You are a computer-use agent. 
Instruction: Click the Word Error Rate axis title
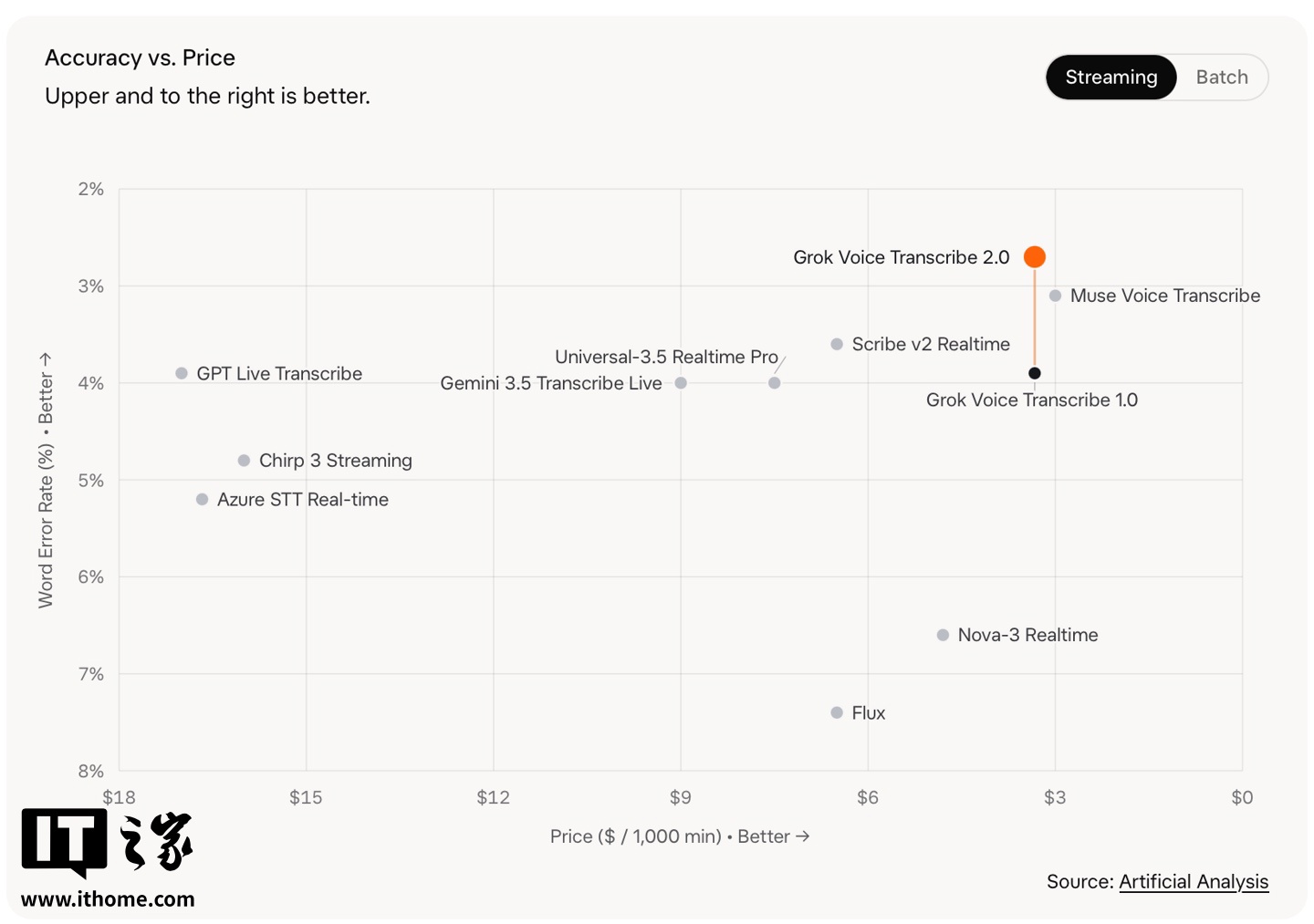[46, 481]
